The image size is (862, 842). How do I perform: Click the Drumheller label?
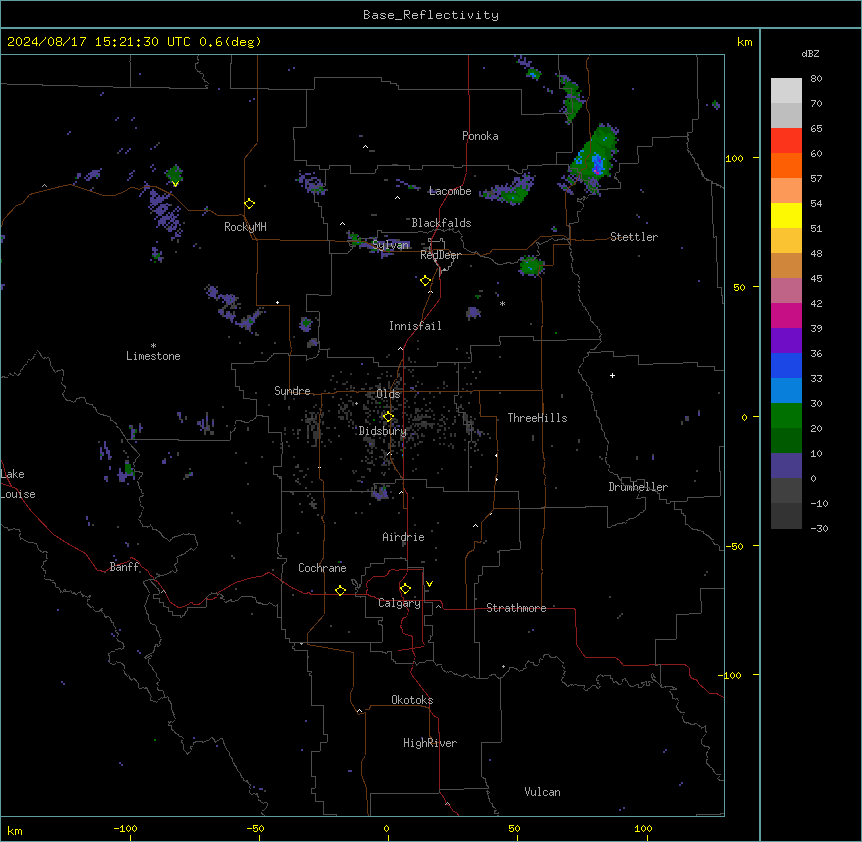638,487
